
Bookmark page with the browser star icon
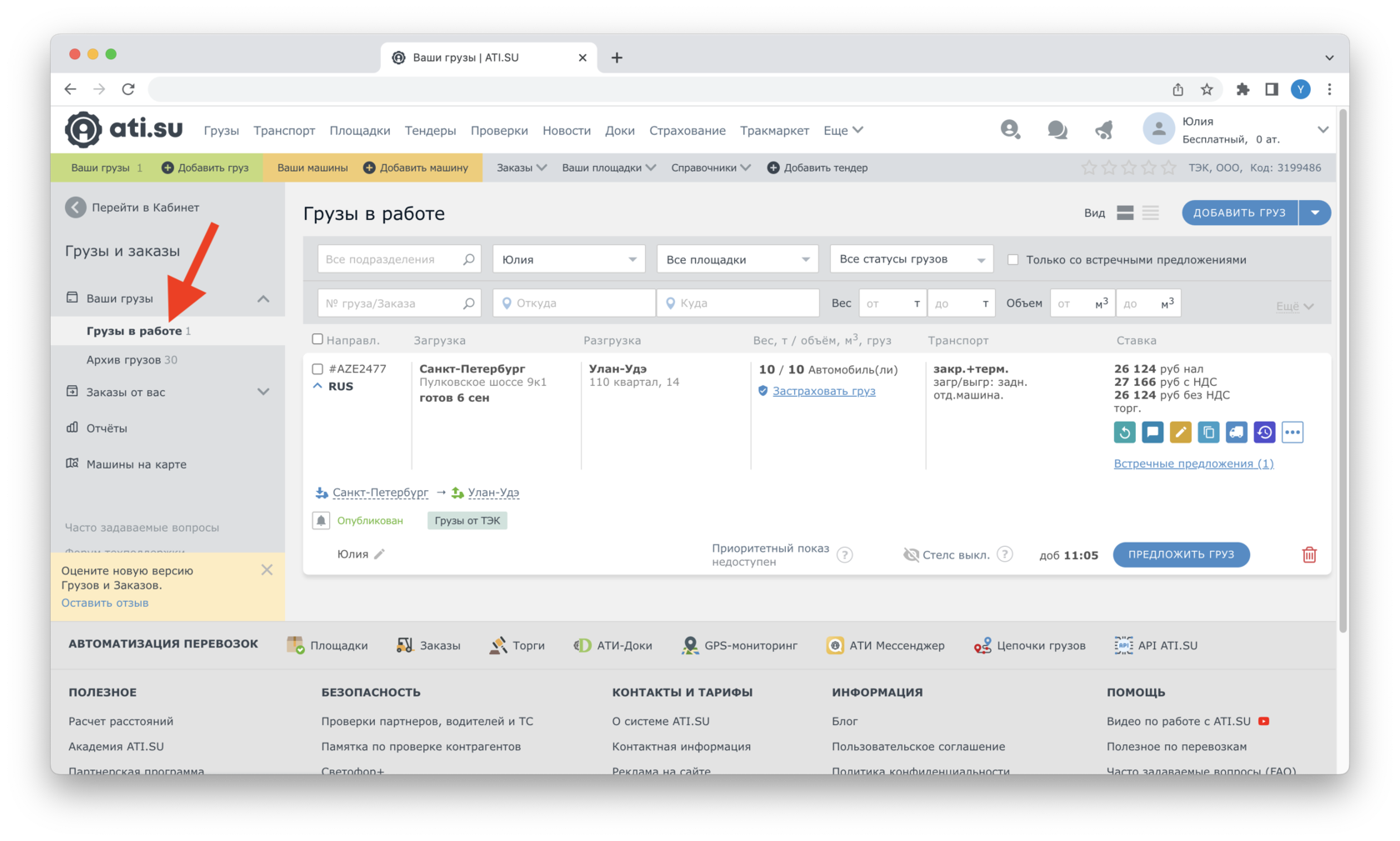click(1207, 89)
